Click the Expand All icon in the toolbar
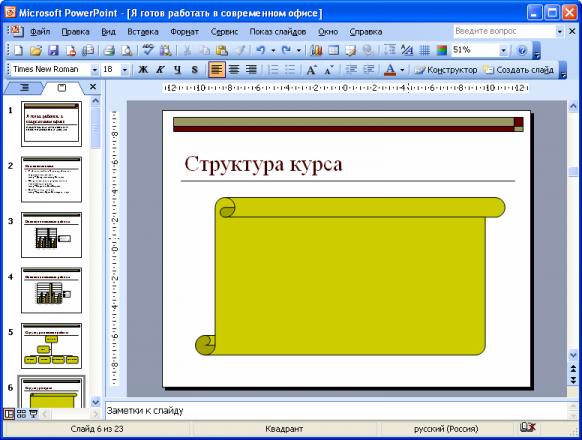The width and height of the screenshot is (582, 440). pyautogui.click(x=390, y=50)
